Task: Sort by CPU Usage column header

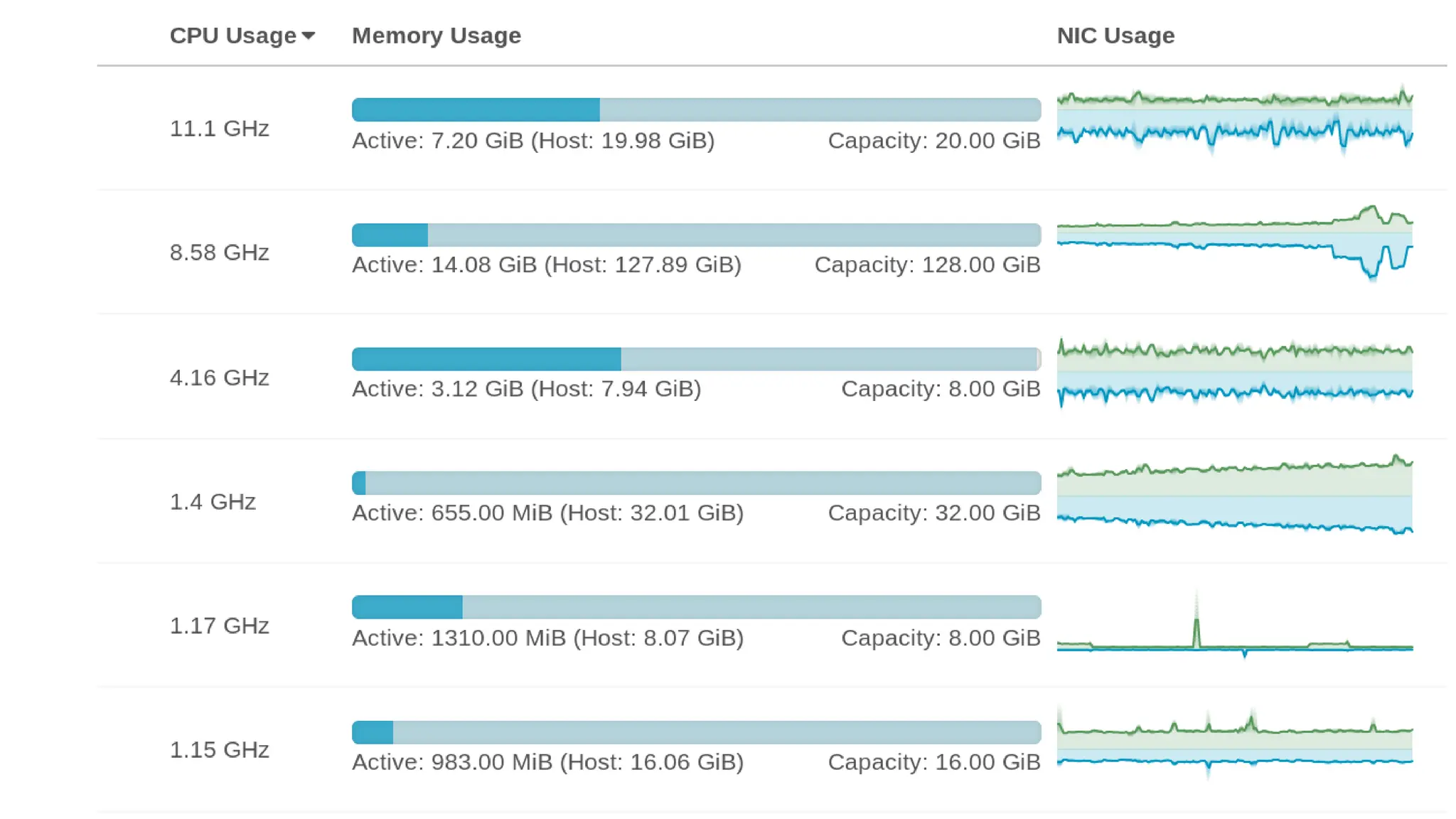Action: pos(232,36)
